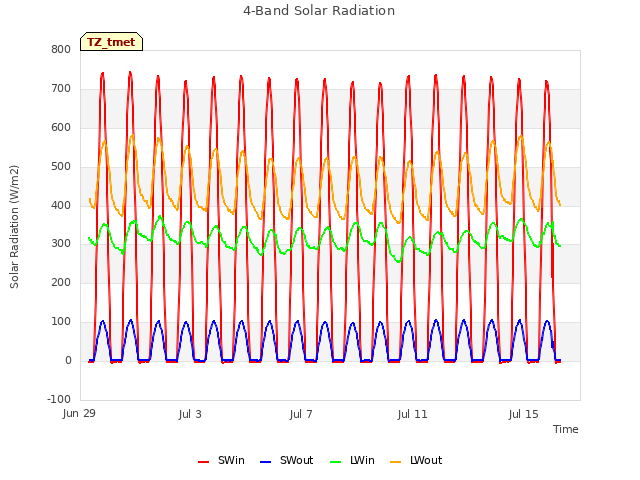Toggle SWout series via its legend label
The image size is (640, 480).
click(296, 460)
